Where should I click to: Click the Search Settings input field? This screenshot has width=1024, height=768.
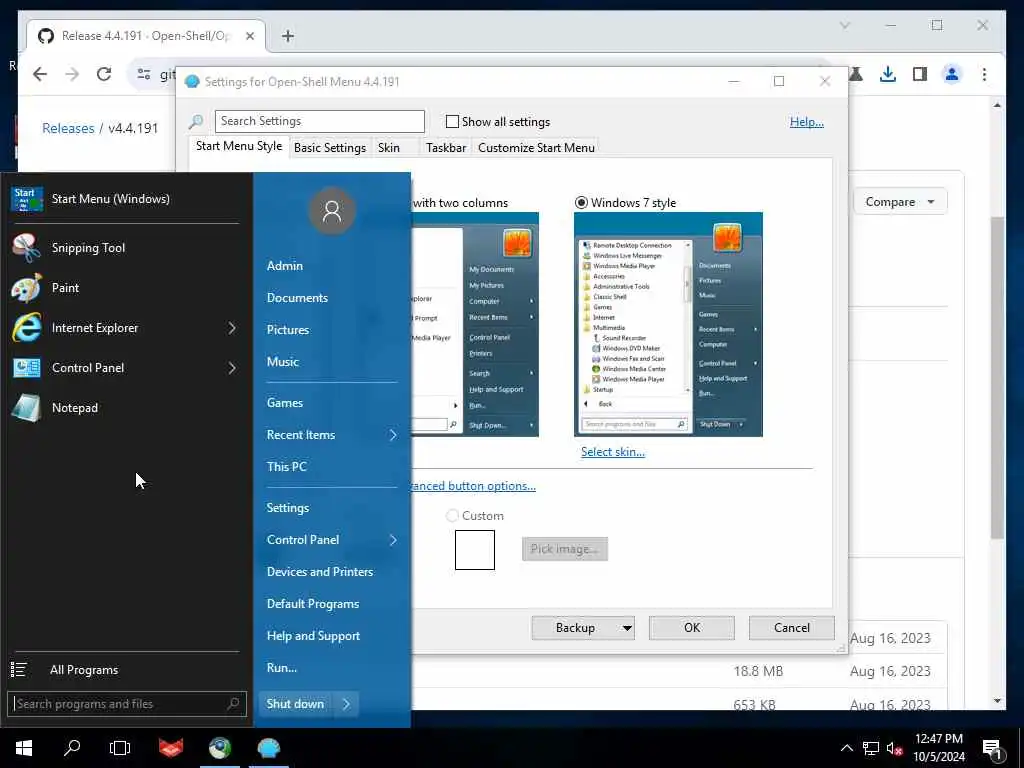[320, 121]
